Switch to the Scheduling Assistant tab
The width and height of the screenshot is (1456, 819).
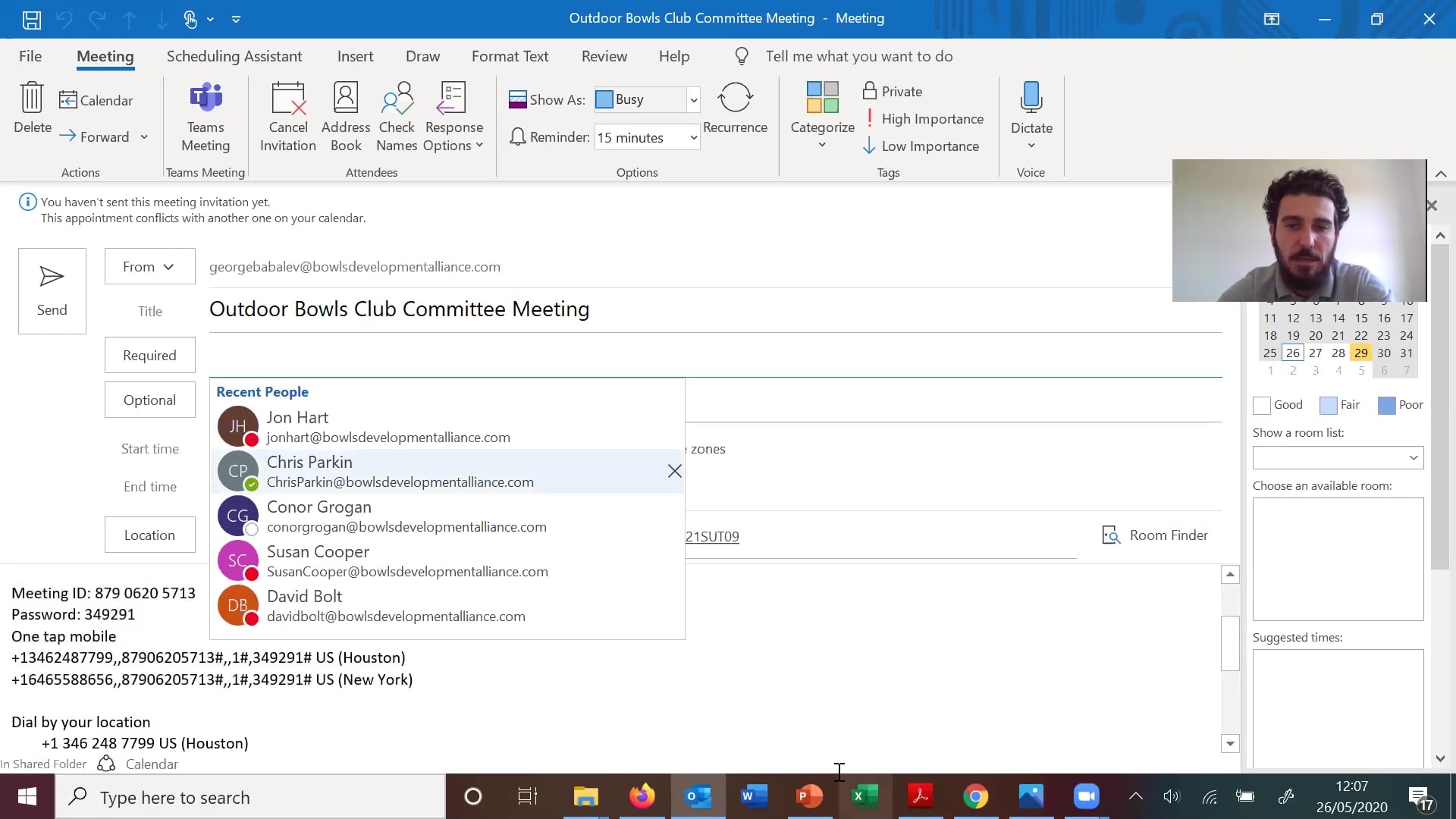tap(234, 56)
